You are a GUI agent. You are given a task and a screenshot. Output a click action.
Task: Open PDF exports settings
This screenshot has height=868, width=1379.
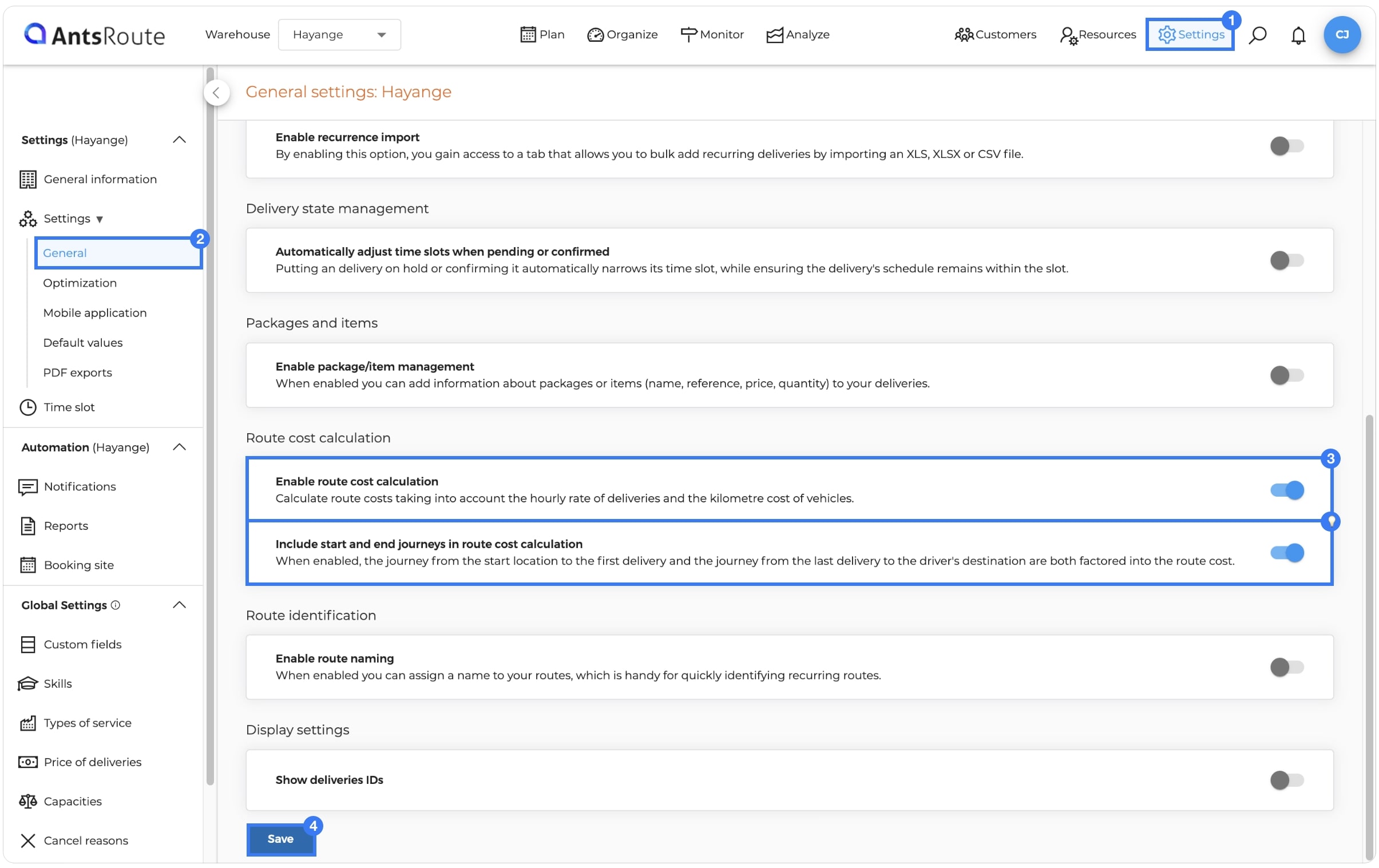click(x=77, y=372)
